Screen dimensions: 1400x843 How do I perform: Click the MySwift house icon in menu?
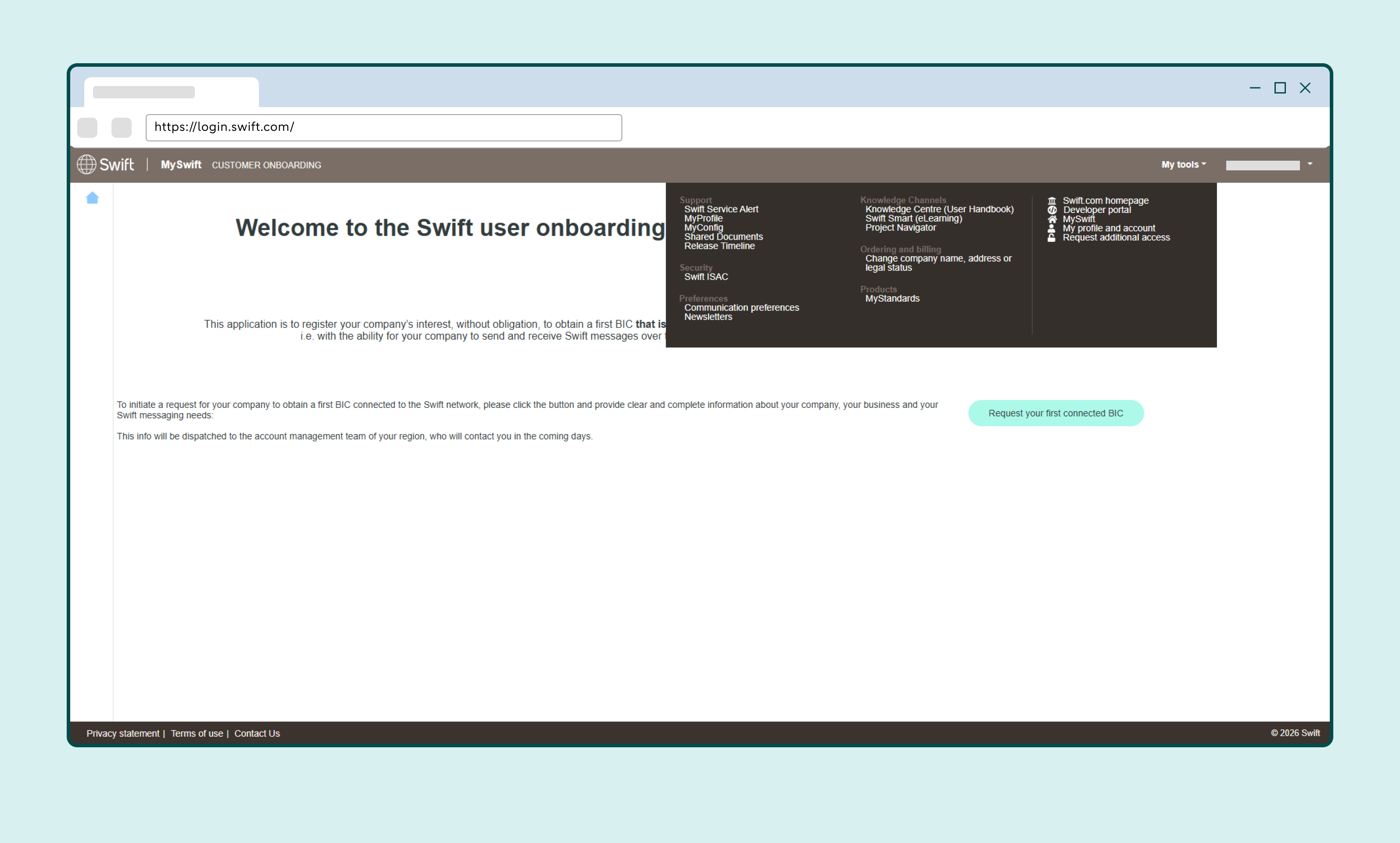pos(1052,219)
